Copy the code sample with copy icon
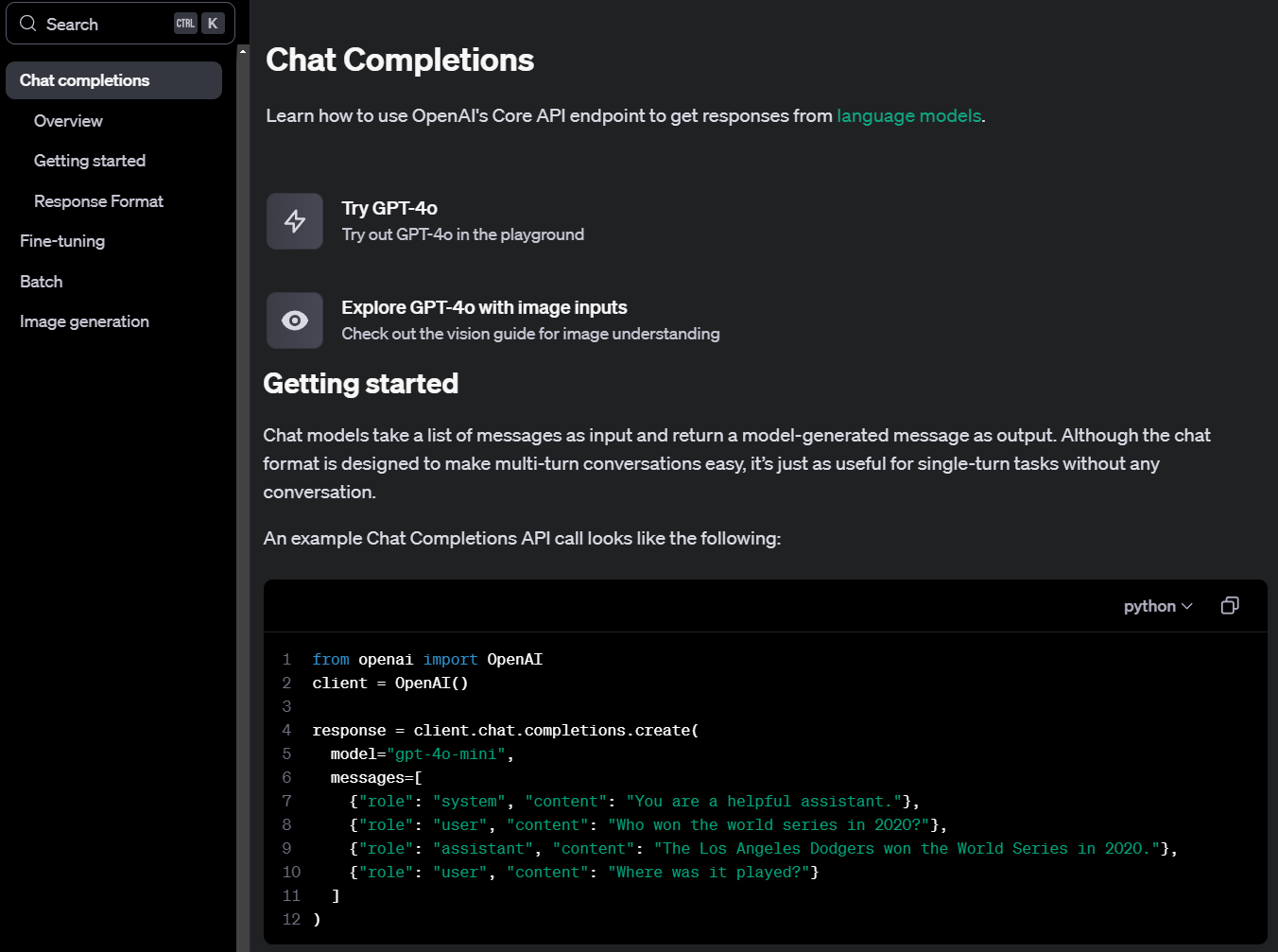The height and width of the screenshot is (952, 1278). coord(1230,606)
